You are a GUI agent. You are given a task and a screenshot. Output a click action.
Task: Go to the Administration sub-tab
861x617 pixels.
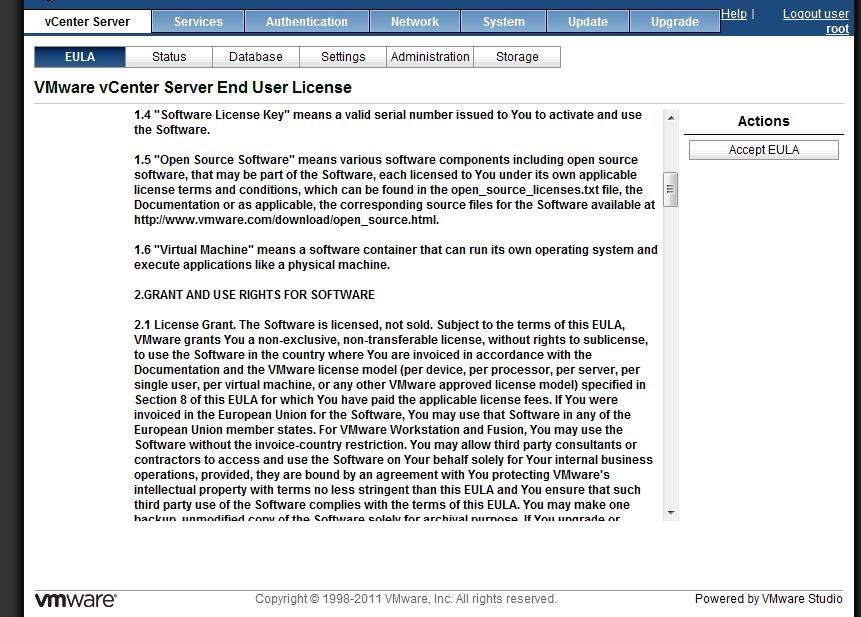(x=430, y=57)
